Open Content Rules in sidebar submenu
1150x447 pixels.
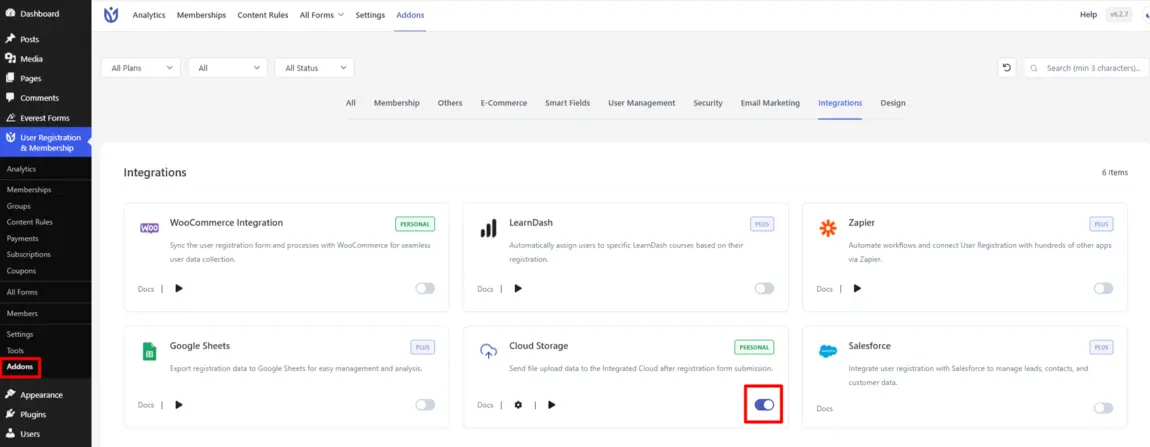click(29, 222)
